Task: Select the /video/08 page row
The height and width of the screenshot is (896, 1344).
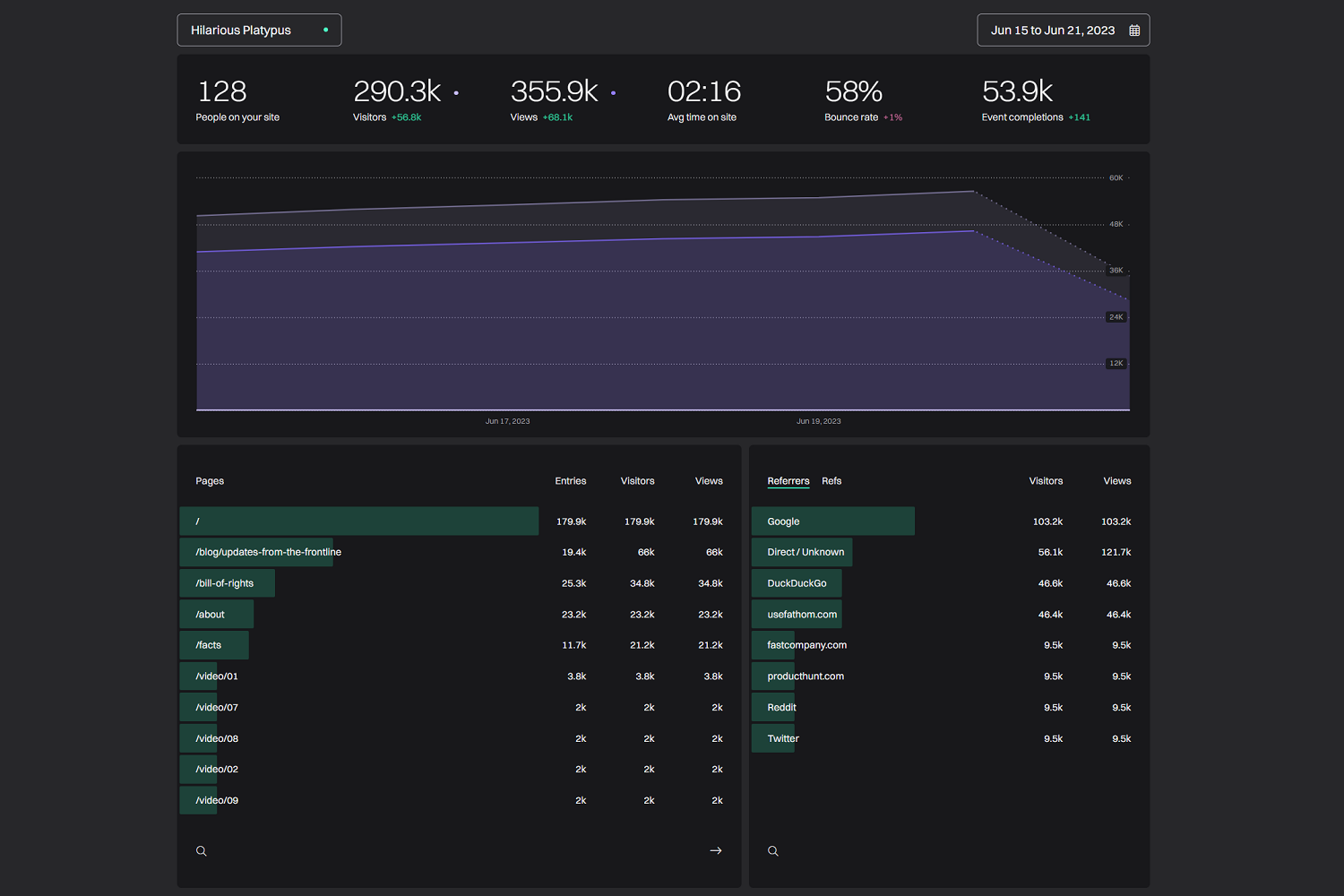Action: pyautogui.click(x=459, y=738)
